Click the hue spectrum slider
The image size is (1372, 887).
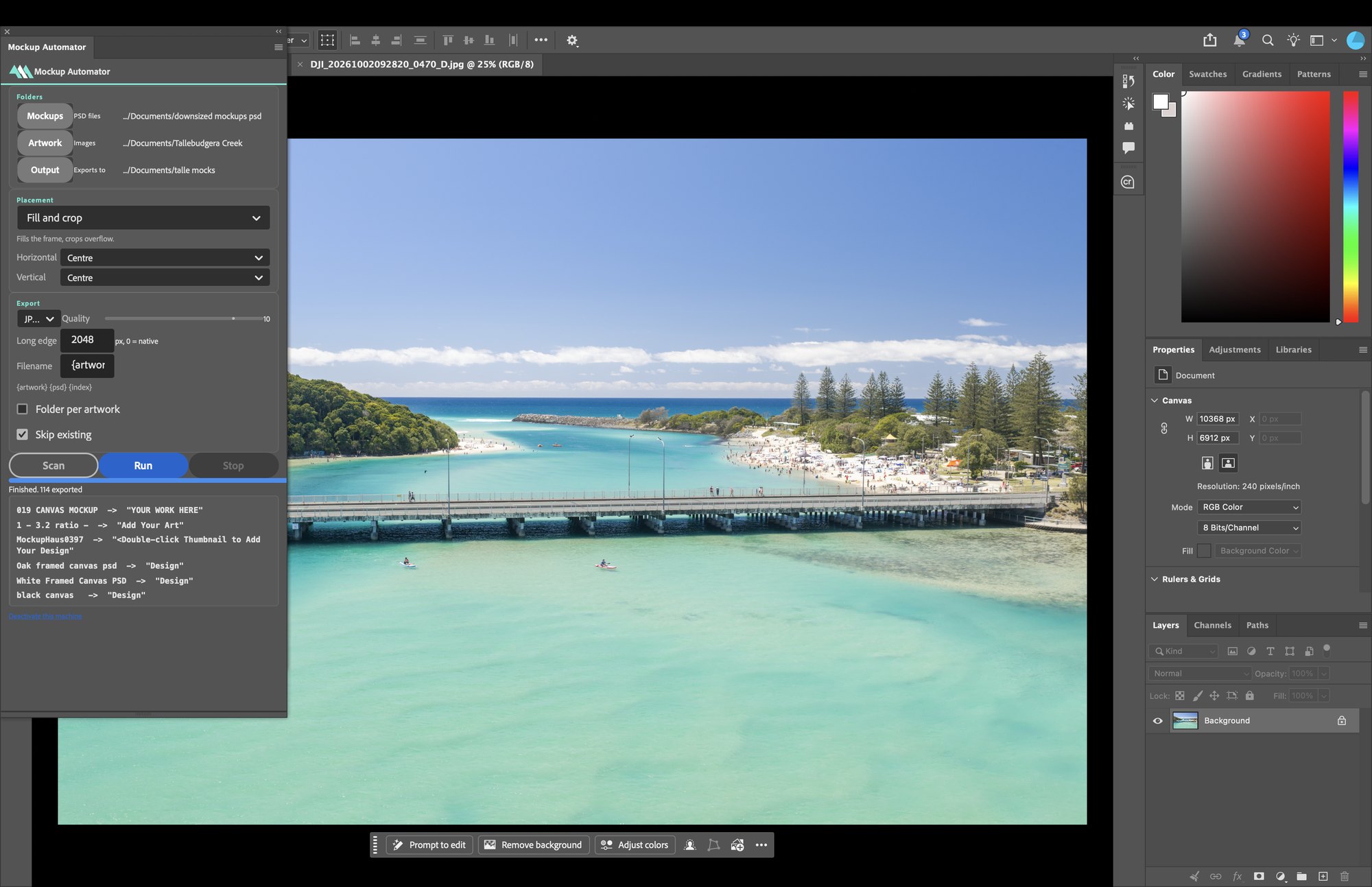tap(1350, 206)
